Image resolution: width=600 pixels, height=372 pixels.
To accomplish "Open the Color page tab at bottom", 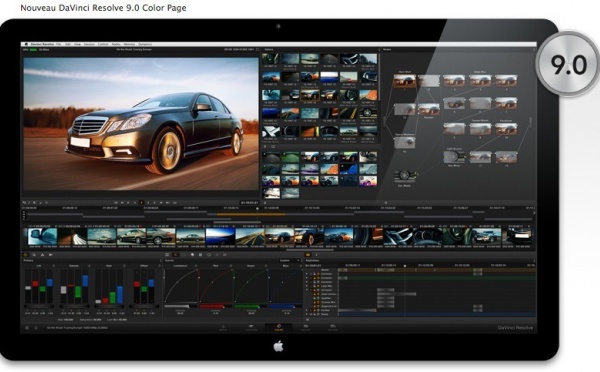I will (279, 328).
